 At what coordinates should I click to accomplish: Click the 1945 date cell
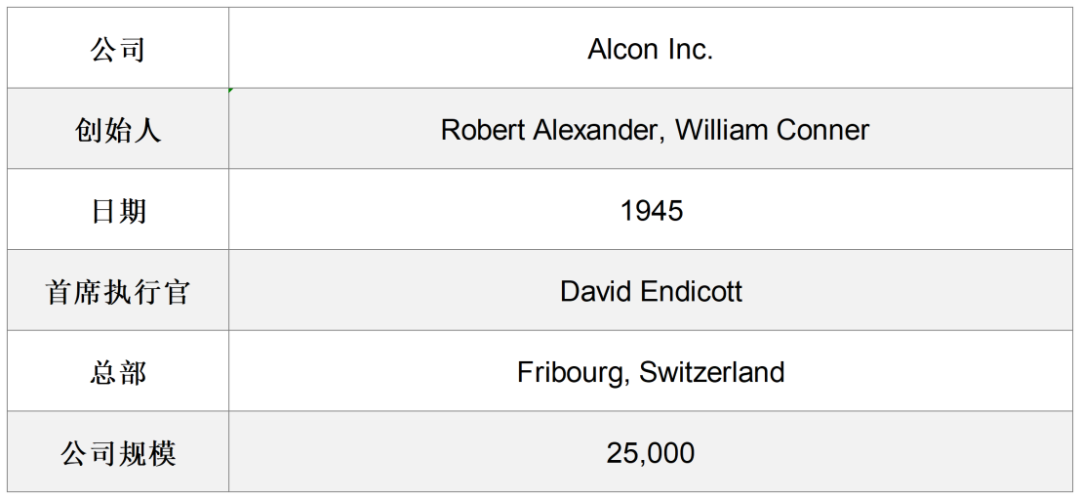650,209
